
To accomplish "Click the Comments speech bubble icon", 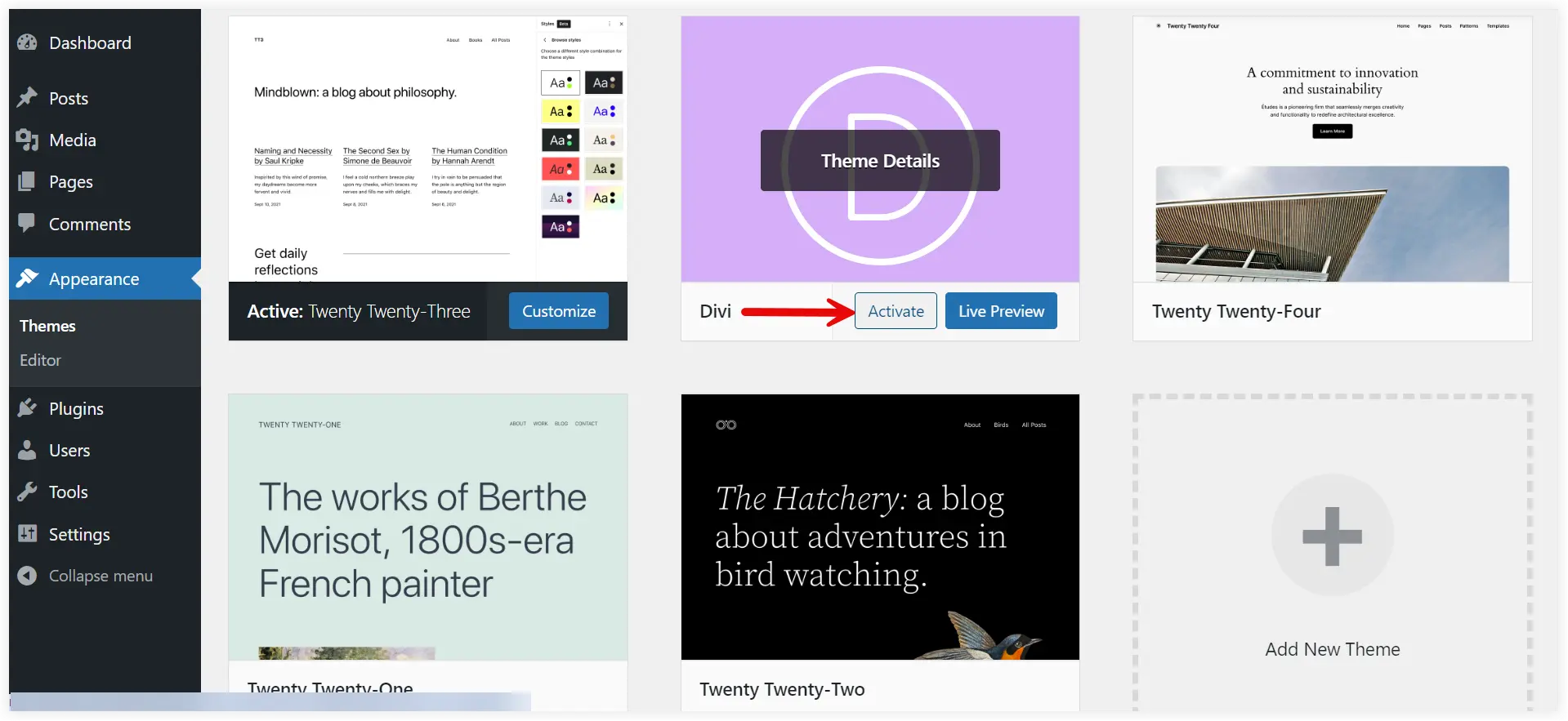I will coord(27,223).
